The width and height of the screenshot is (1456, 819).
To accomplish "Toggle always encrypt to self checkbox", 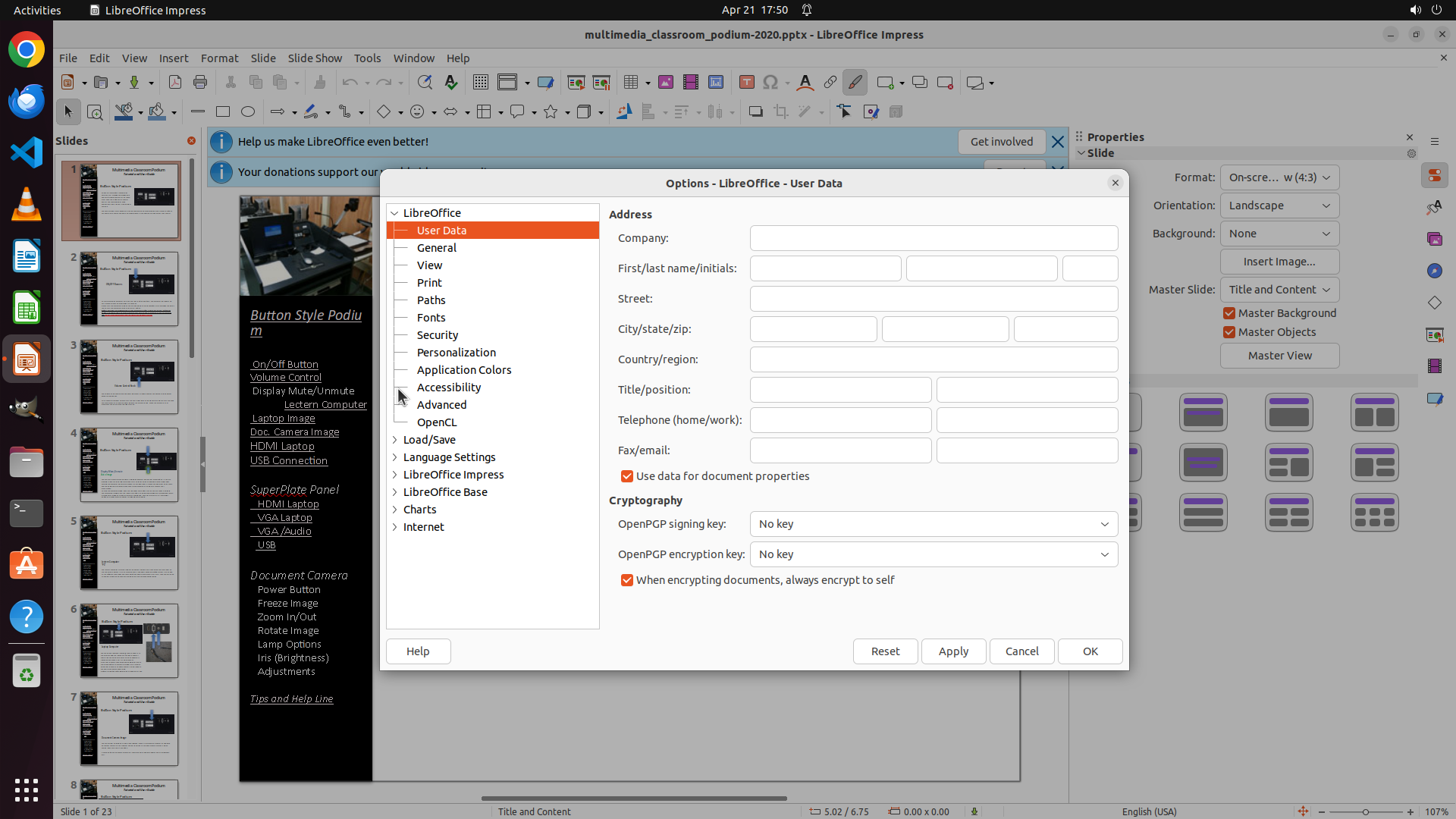I will coord(627,580).
